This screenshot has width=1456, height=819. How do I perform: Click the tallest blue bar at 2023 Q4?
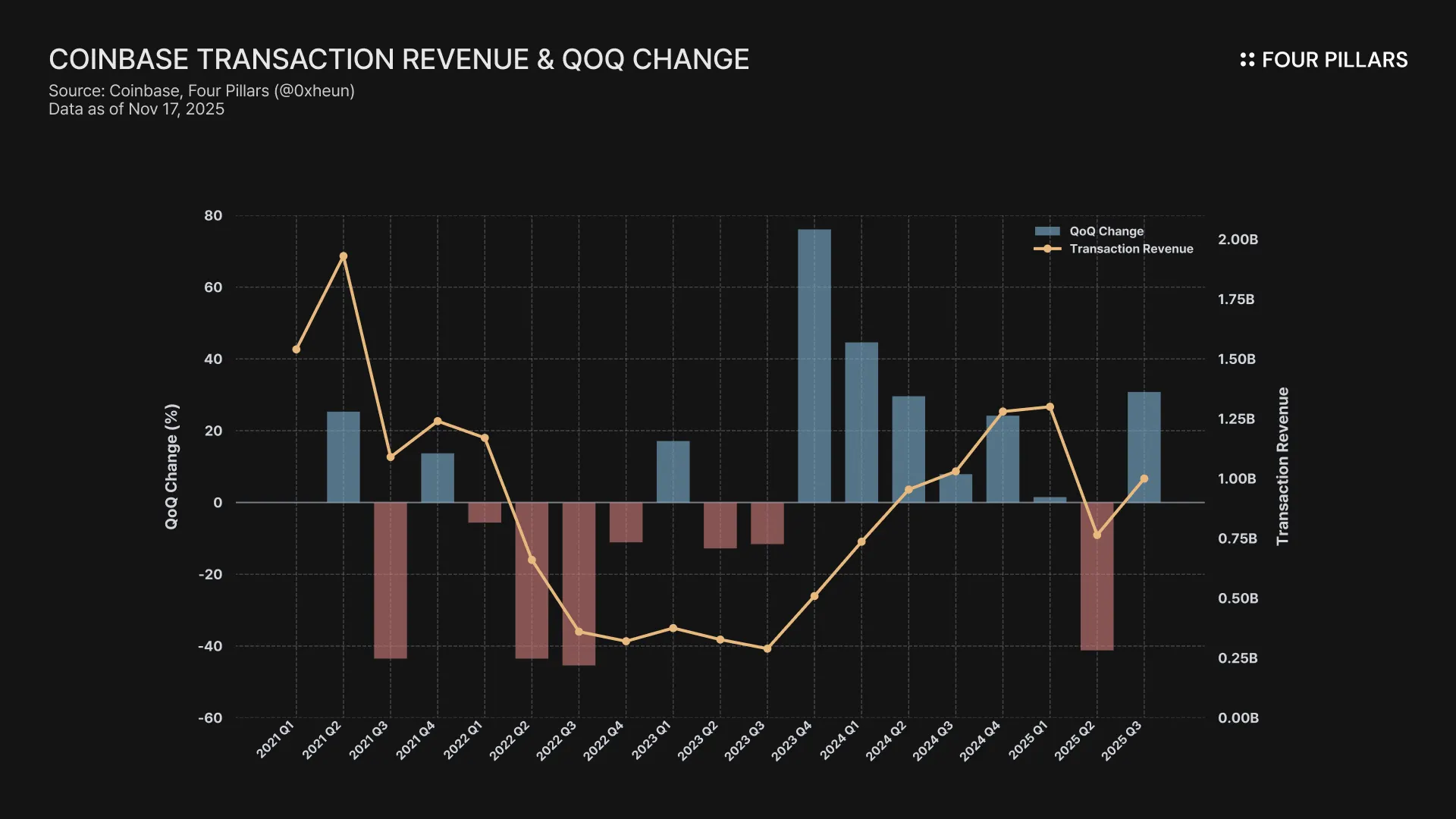click(814, 364)
